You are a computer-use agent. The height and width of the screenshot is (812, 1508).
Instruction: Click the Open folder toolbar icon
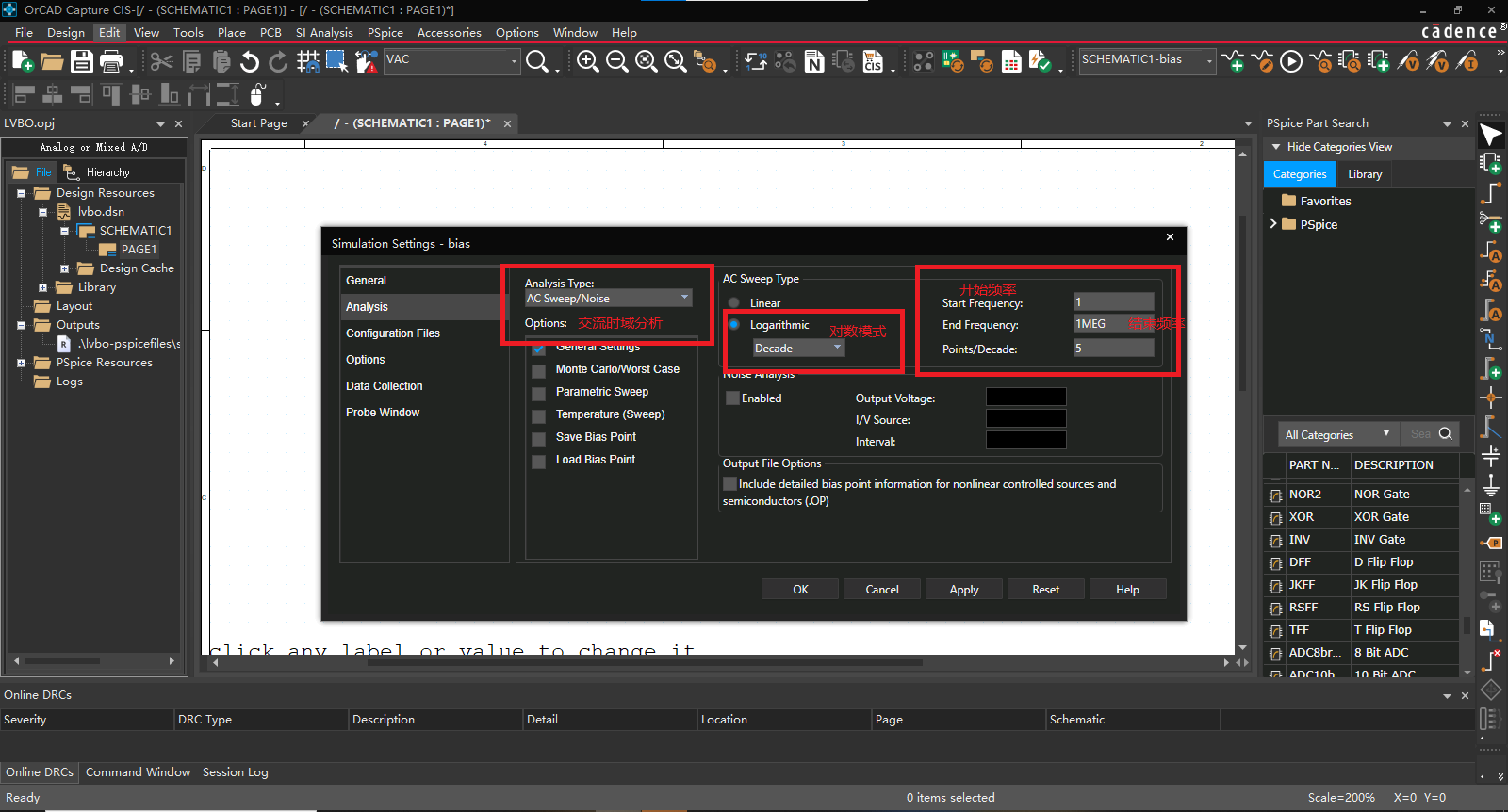[x=52, y=61]
